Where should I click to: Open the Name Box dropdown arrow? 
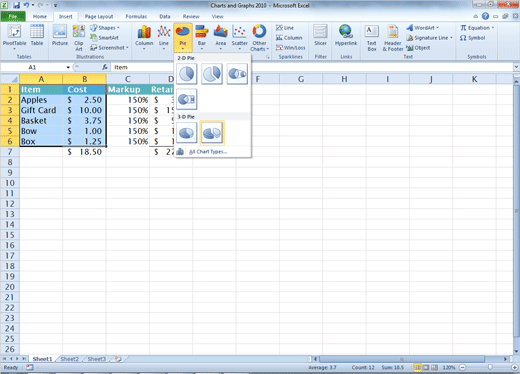pyautogui.click(x=68, y=67)
